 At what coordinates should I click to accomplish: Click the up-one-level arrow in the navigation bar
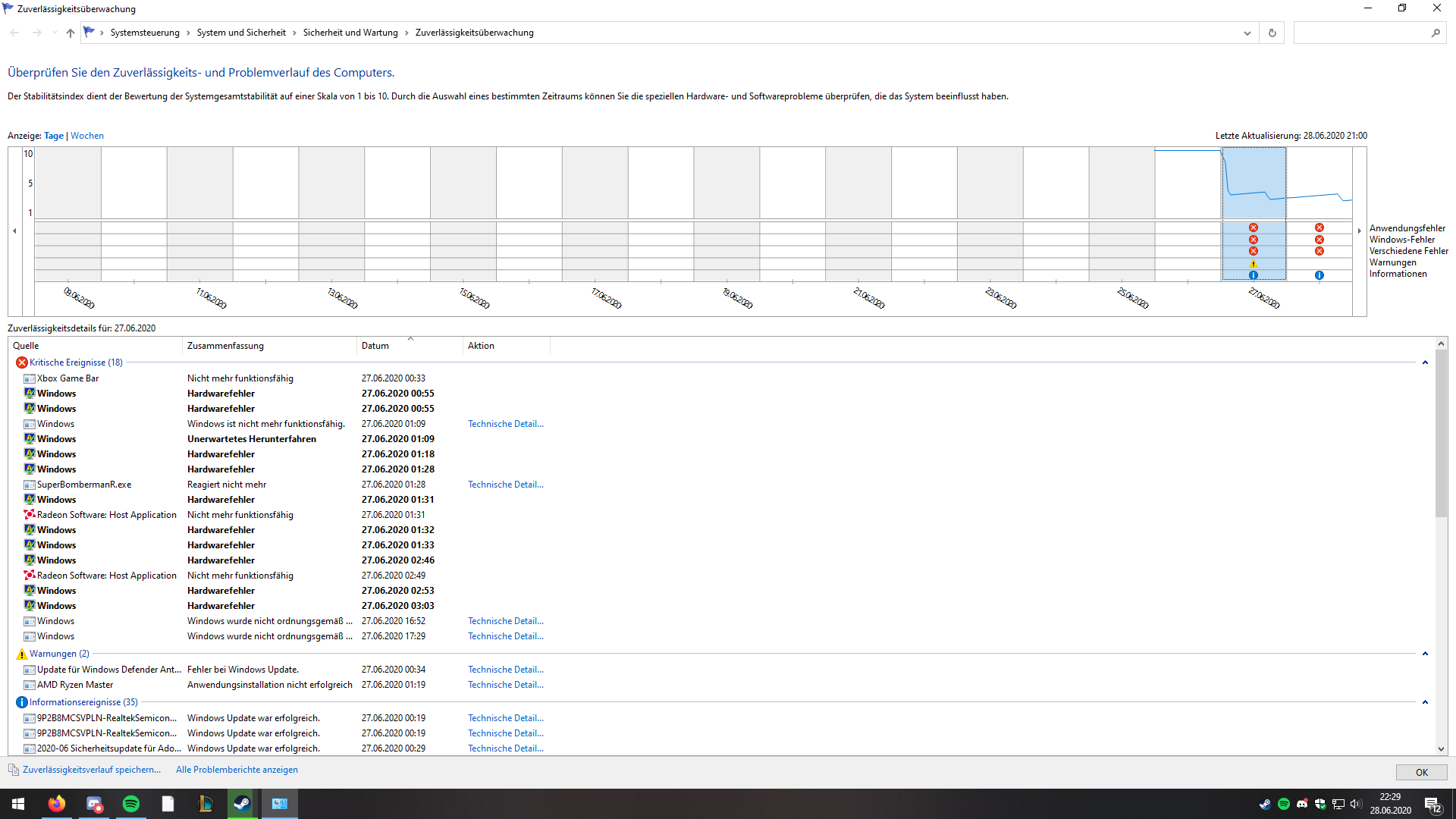(71, 33)
